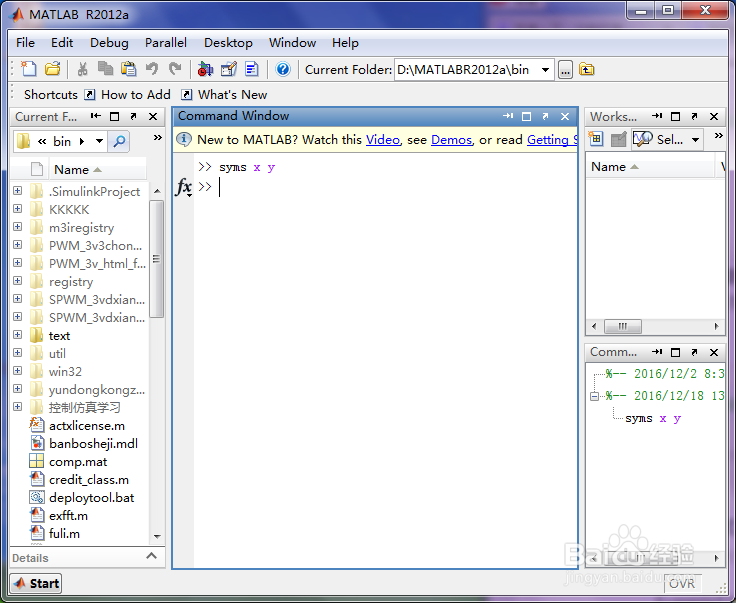The image size is (736, 603).
Task: Minimize the Current Folder panel
Action: point(96,116)
